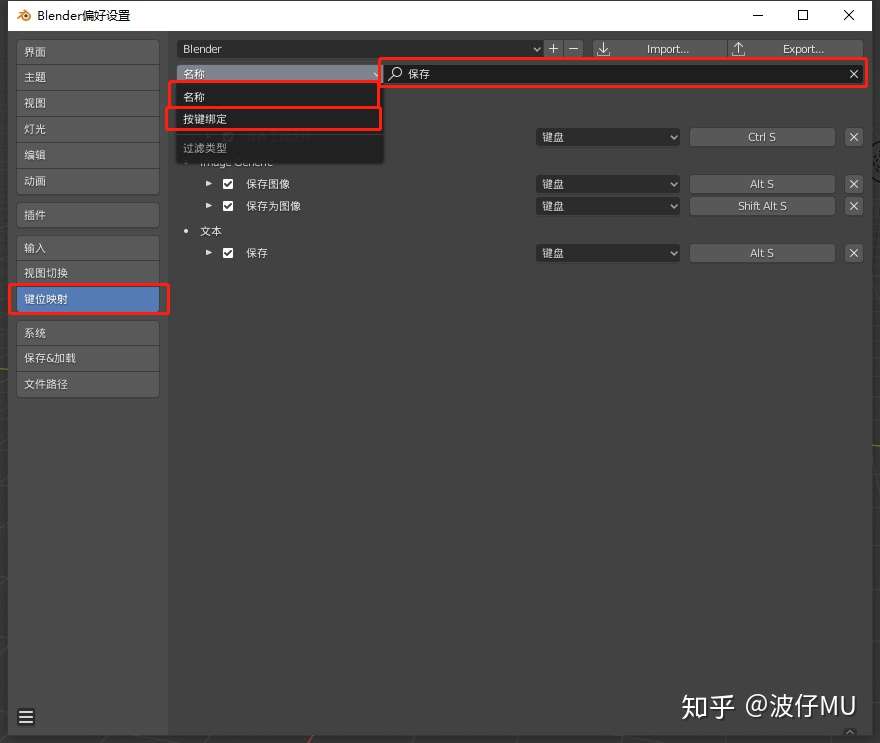This screenshot has width=880, height=743.
Task: Open 键盘 dropdown in 保存为图像 row
Action: click(x=608, y=206)
